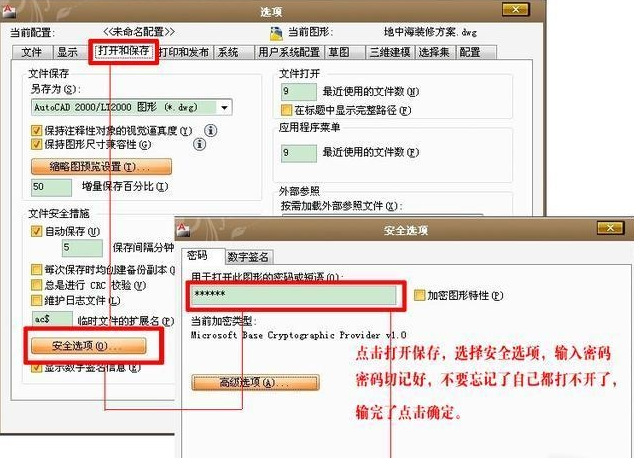This screenshot has width=634, height=458.
Task: Click 高级选项 button
Action: (255, 382)
